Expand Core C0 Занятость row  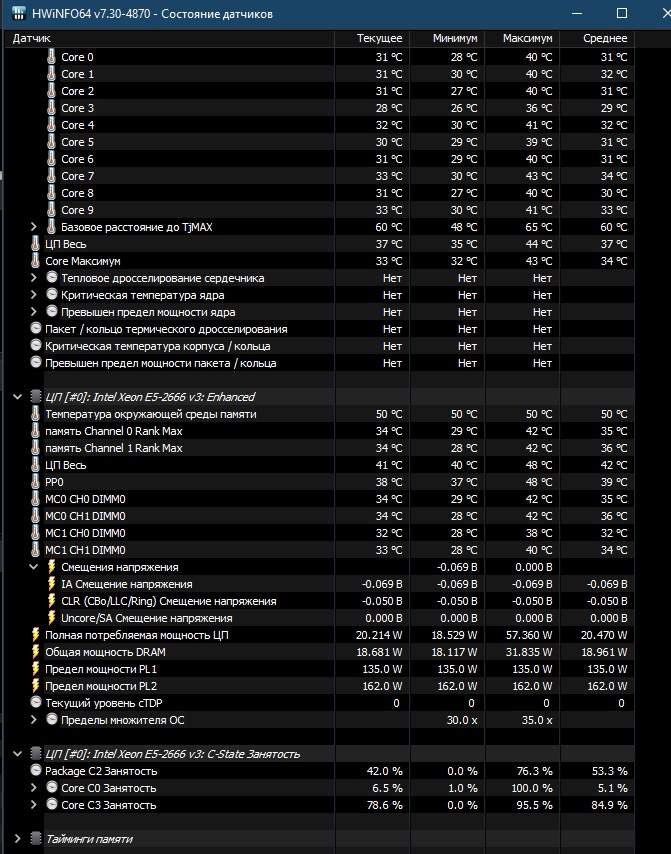34,788
